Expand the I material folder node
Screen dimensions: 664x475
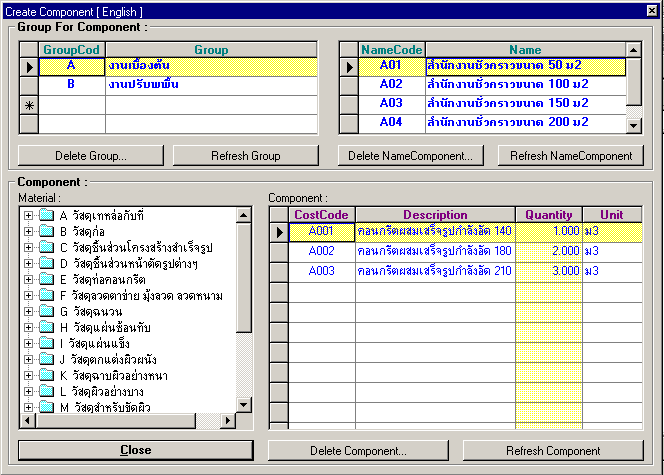pyautogui.click(x=28, y=343)
